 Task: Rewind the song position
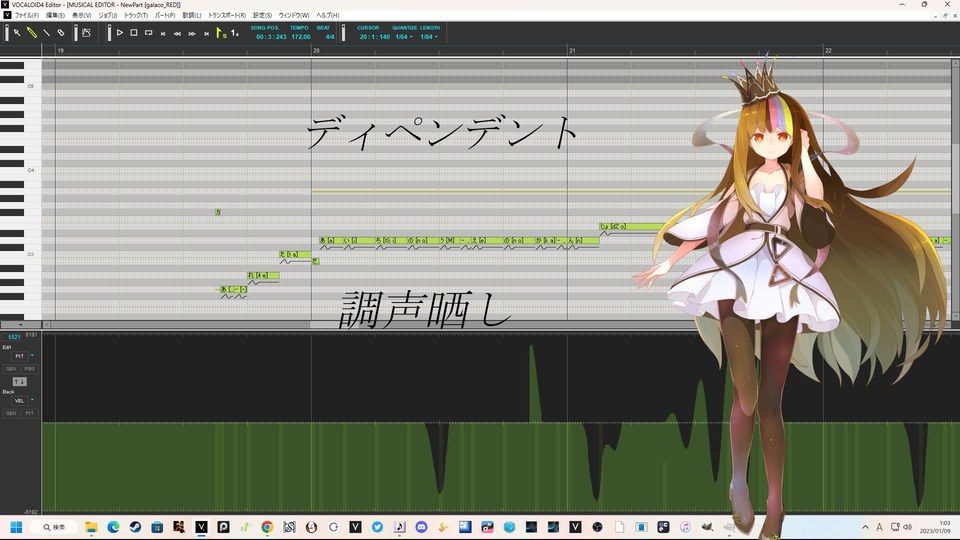(178, 34)
